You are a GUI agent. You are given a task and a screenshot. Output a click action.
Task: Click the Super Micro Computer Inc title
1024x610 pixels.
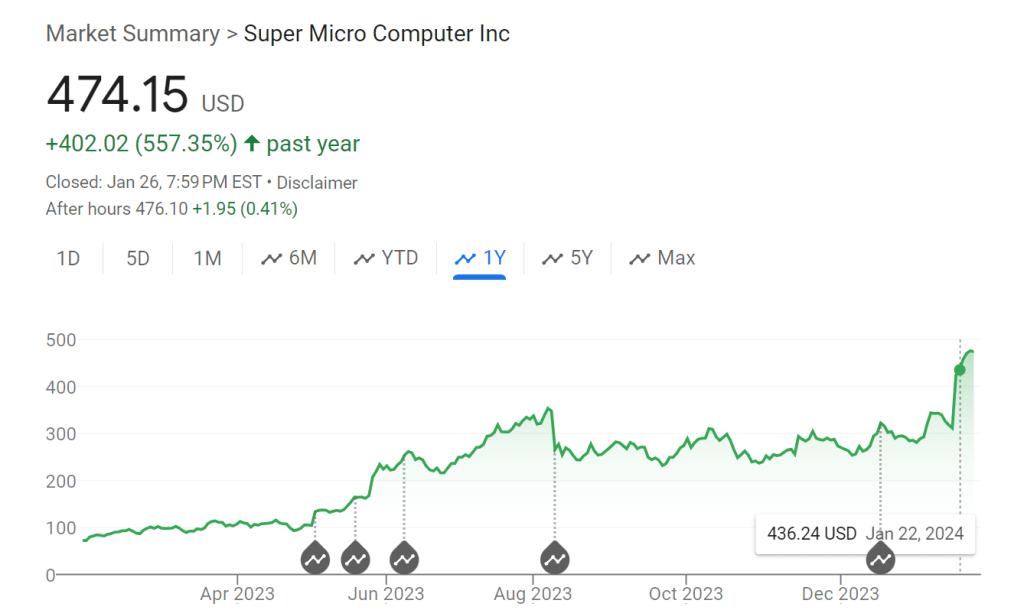pyautogui.click(x=377, y=34)
